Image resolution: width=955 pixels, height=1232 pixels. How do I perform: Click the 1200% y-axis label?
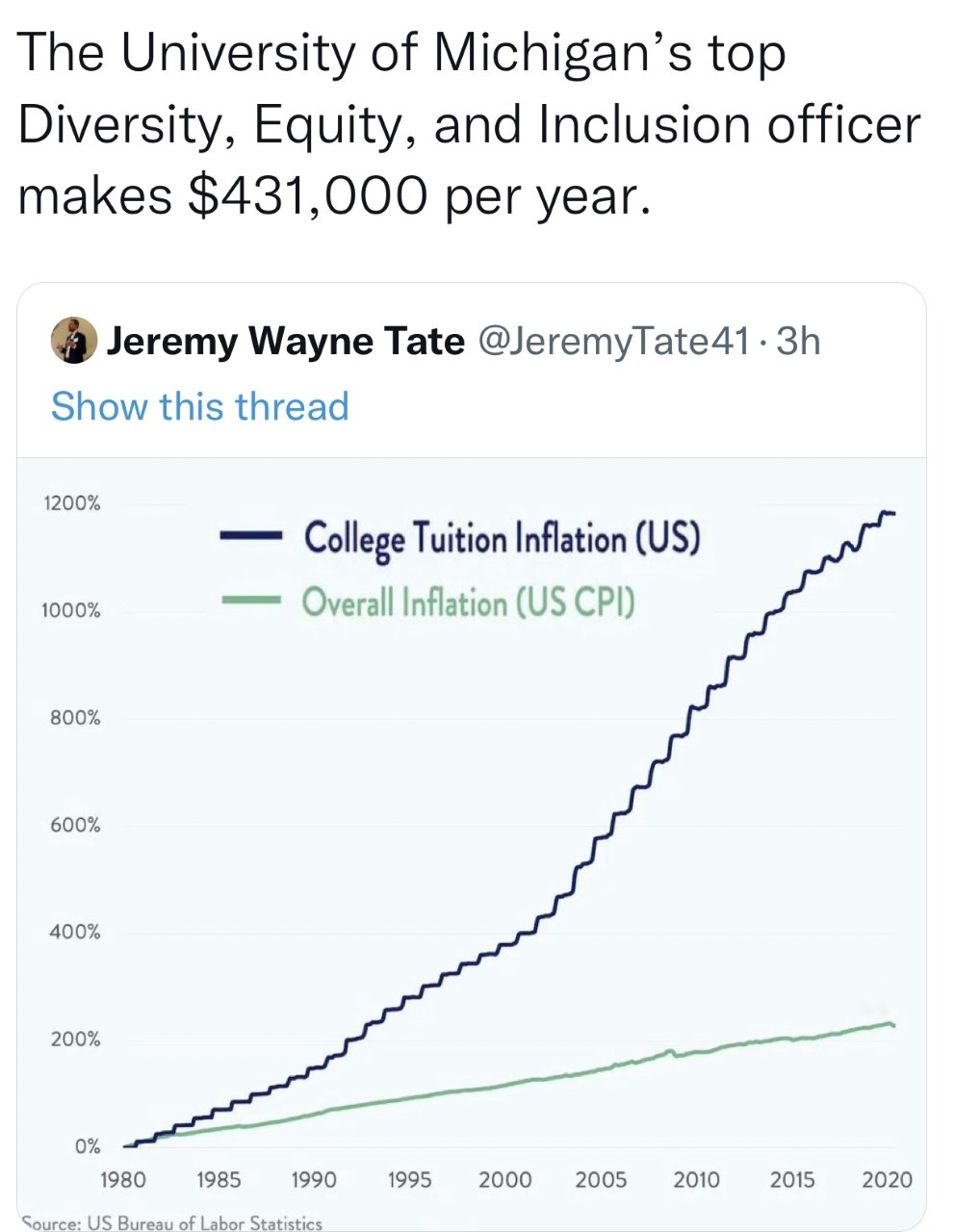click(69, 503)
